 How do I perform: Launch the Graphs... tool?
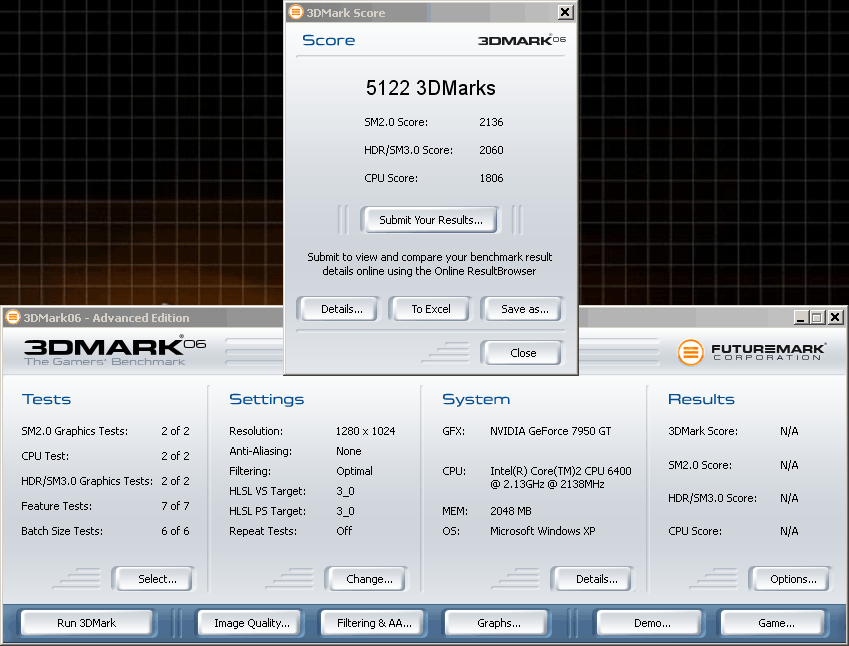click(498, 623)
